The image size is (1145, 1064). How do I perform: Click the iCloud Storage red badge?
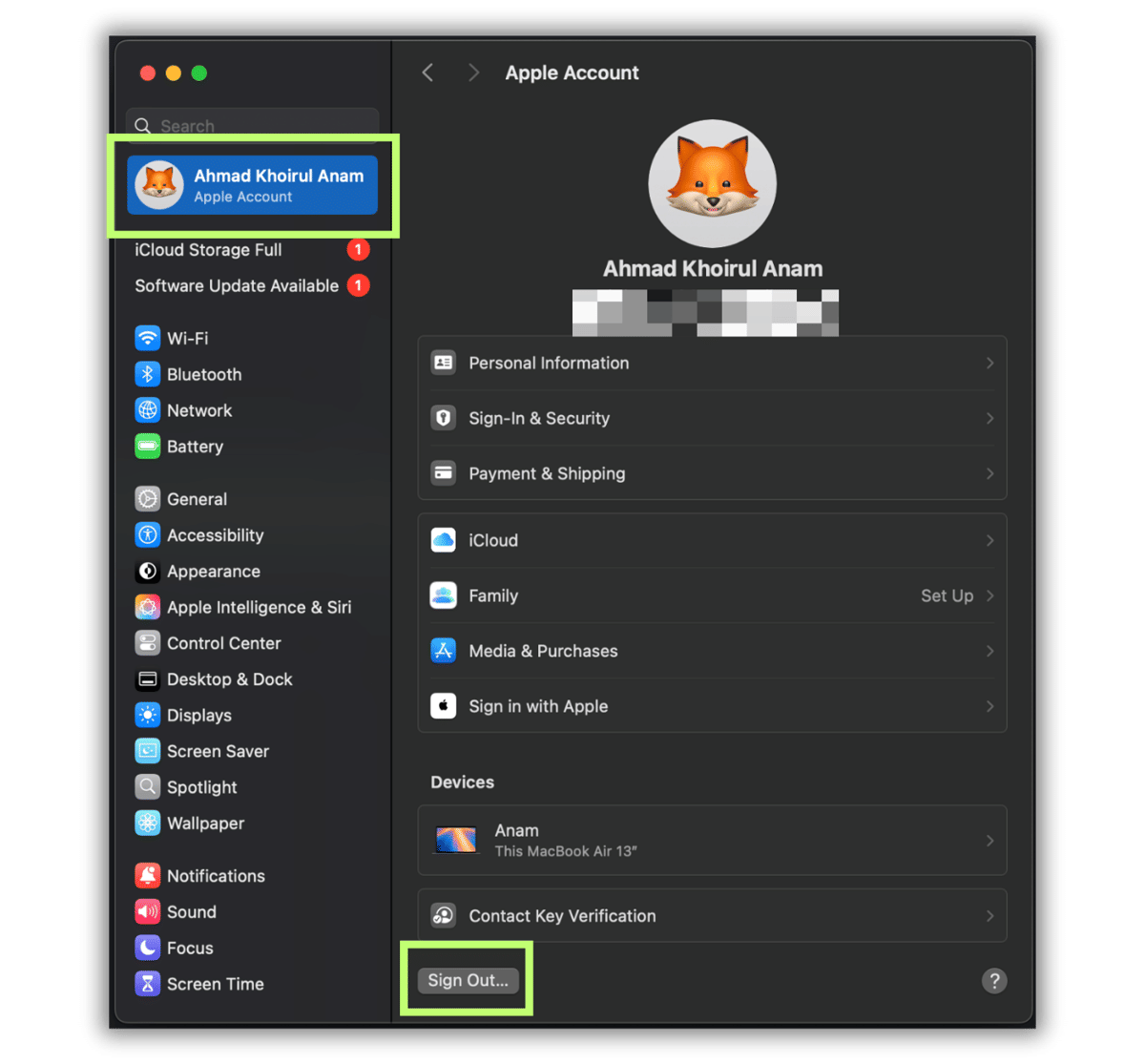pos(358,250)
